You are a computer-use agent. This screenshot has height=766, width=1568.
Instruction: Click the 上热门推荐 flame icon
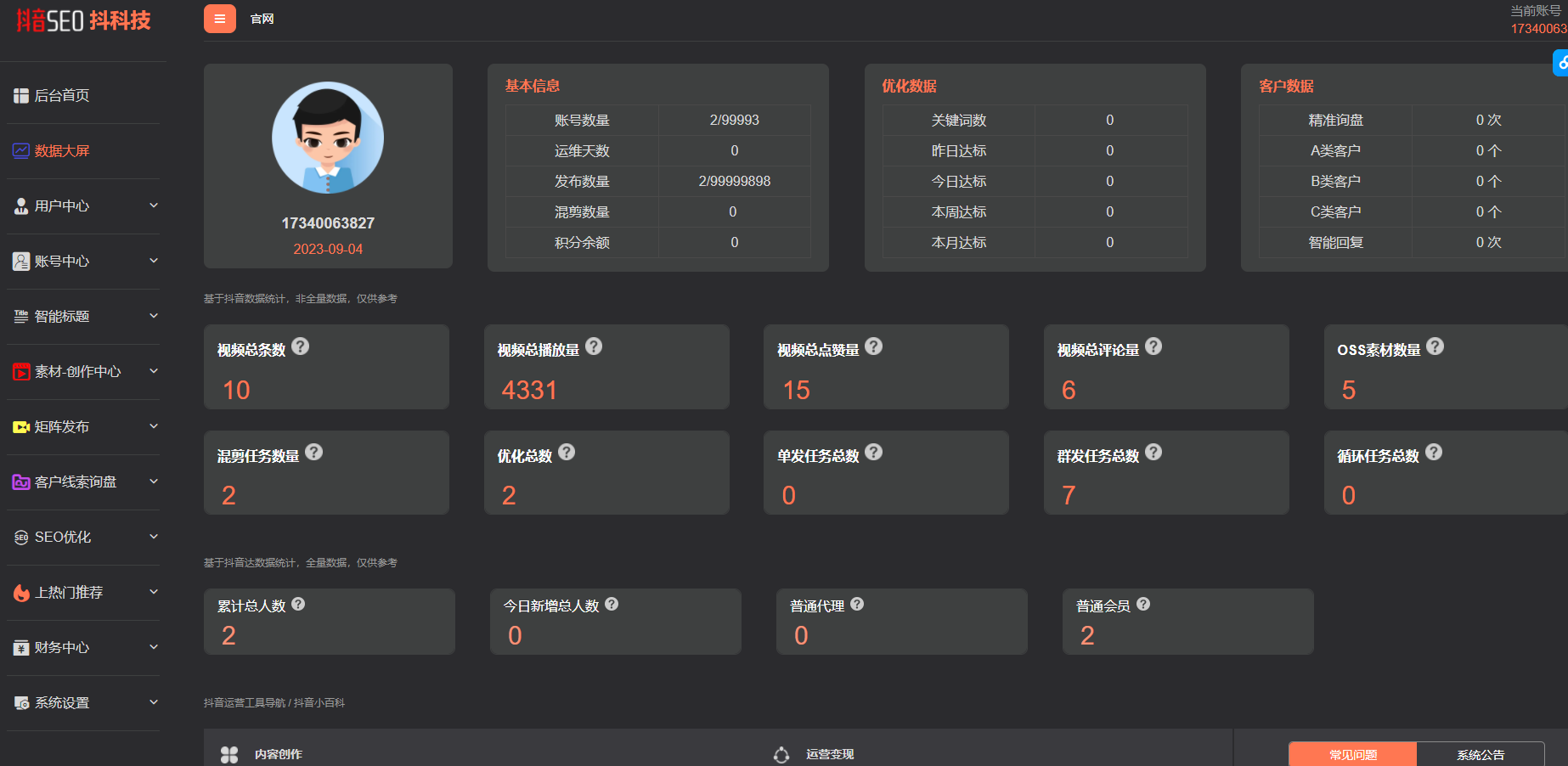(x=21, y=593)
